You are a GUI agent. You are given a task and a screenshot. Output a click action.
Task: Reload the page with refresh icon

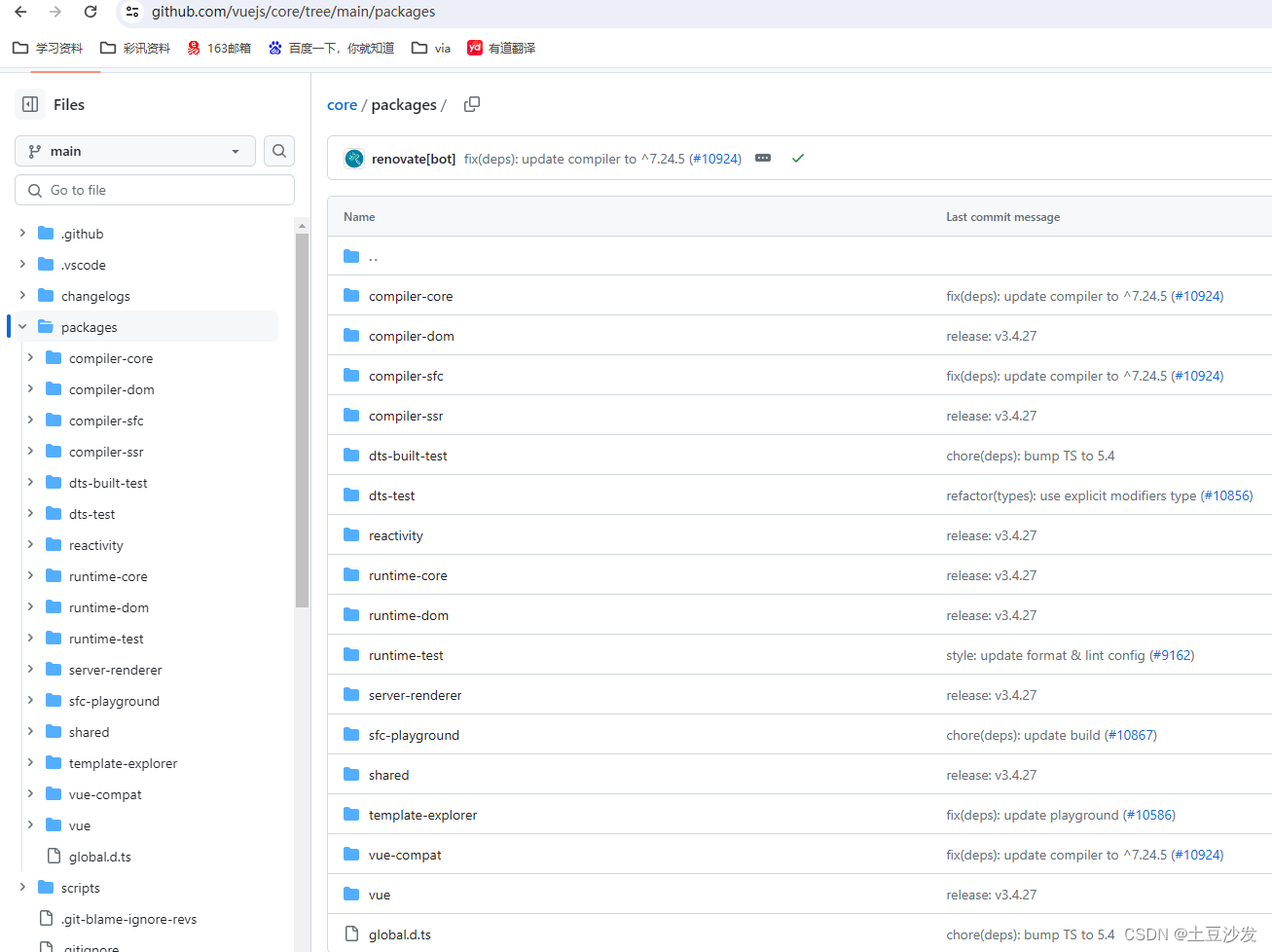tap(91, 12)
